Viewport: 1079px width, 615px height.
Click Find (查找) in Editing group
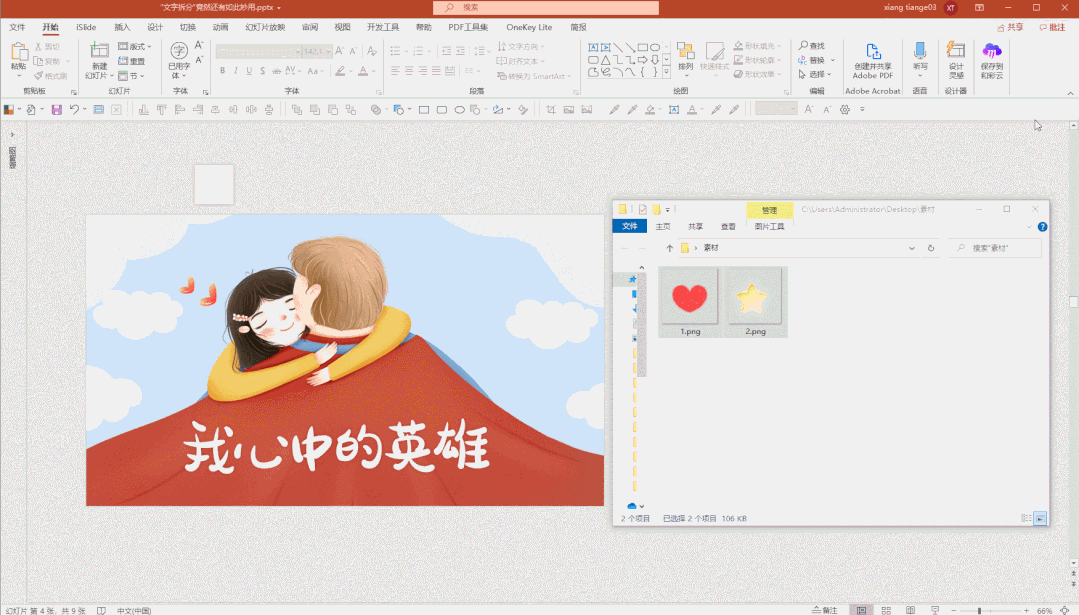click(812, 46)
